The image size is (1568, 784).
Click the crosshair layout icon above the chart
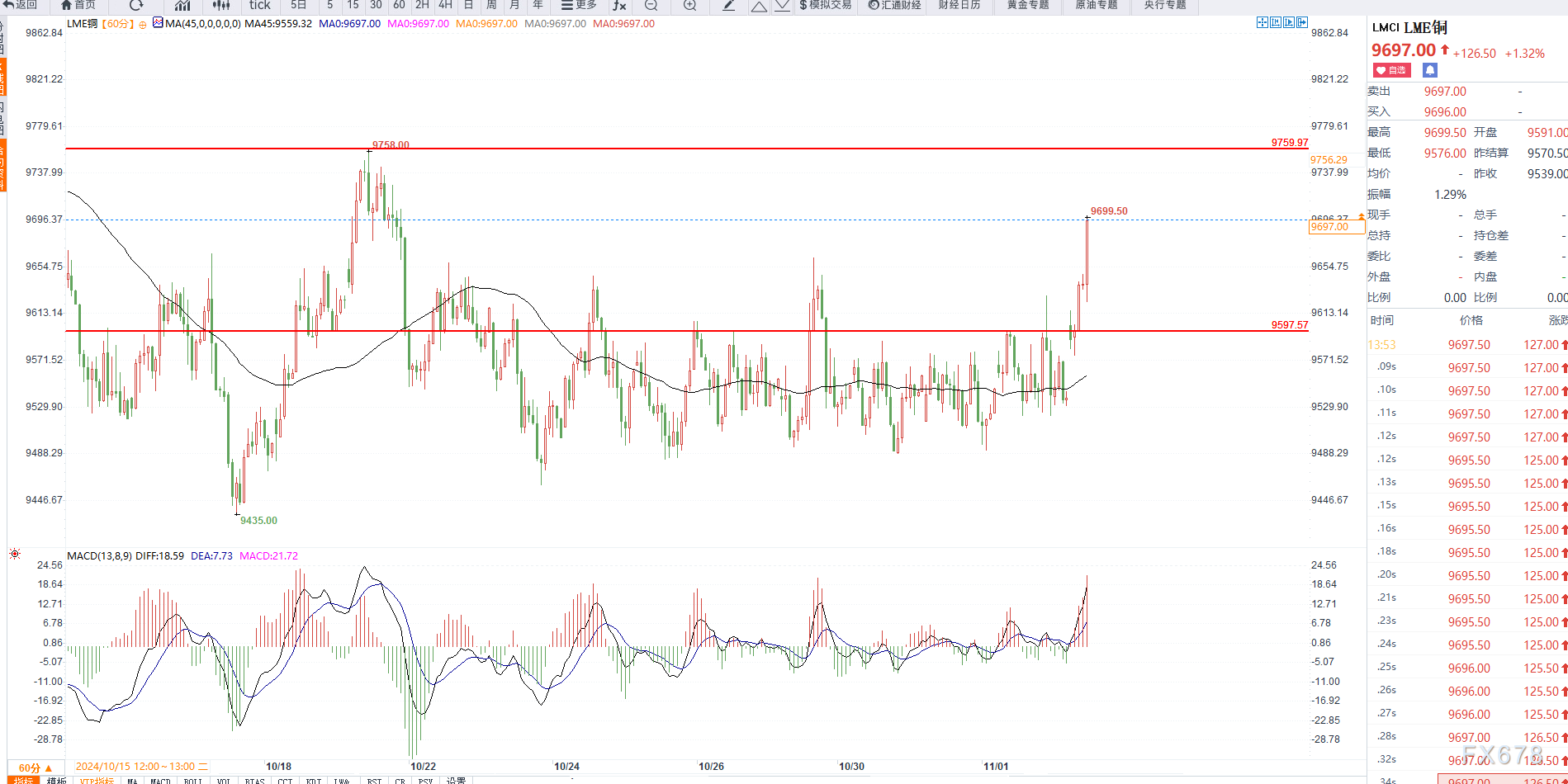click(x=1262, y=22)
